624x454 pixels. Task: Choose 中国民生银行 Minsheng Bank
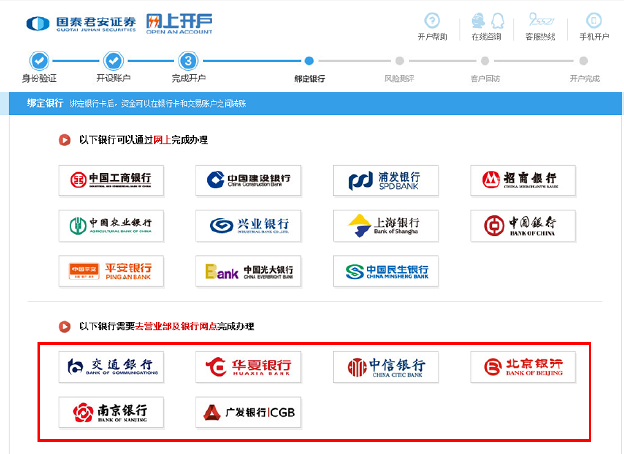pos(386,271)
